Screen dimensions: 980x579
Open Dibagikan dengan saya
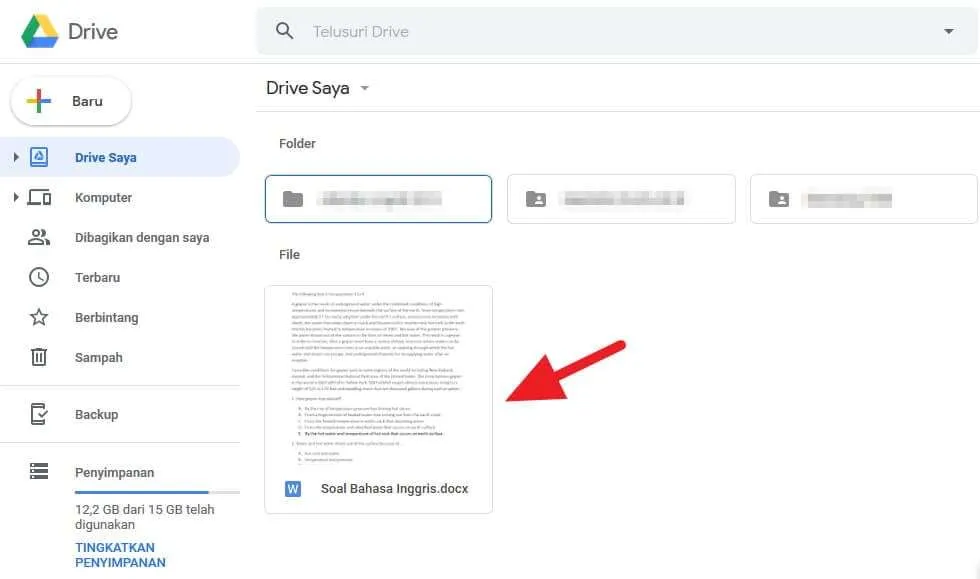tap(142, 238)
